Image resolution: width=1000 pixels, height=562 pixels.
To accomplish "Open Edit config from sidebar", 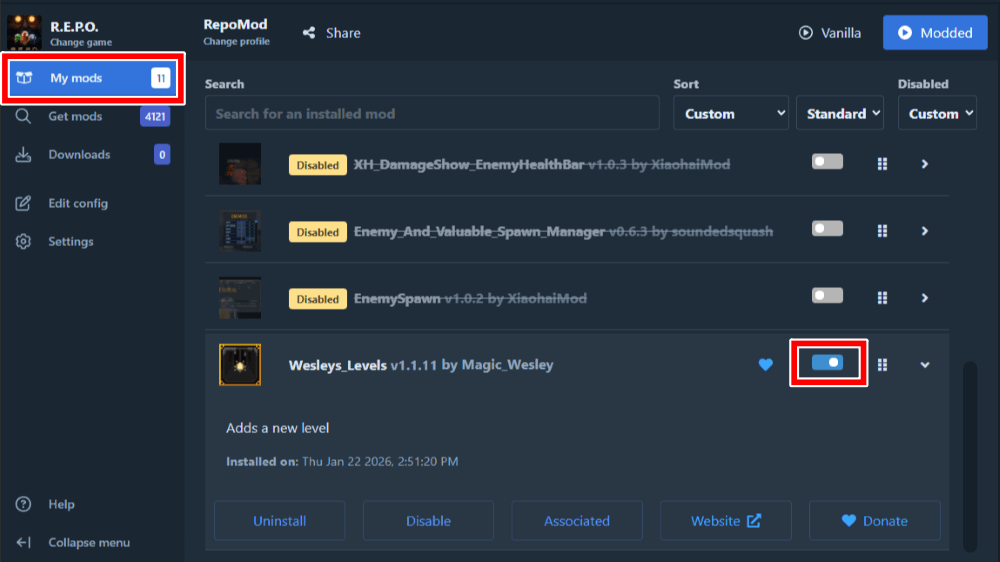I will point(77,203).
